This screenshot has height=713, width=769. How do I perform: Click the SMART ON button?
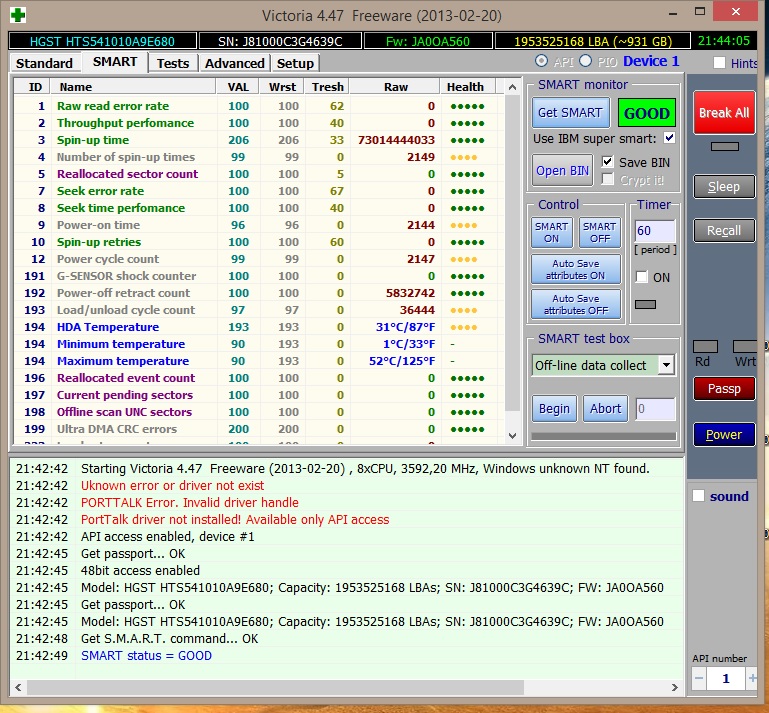pos(551,232)
